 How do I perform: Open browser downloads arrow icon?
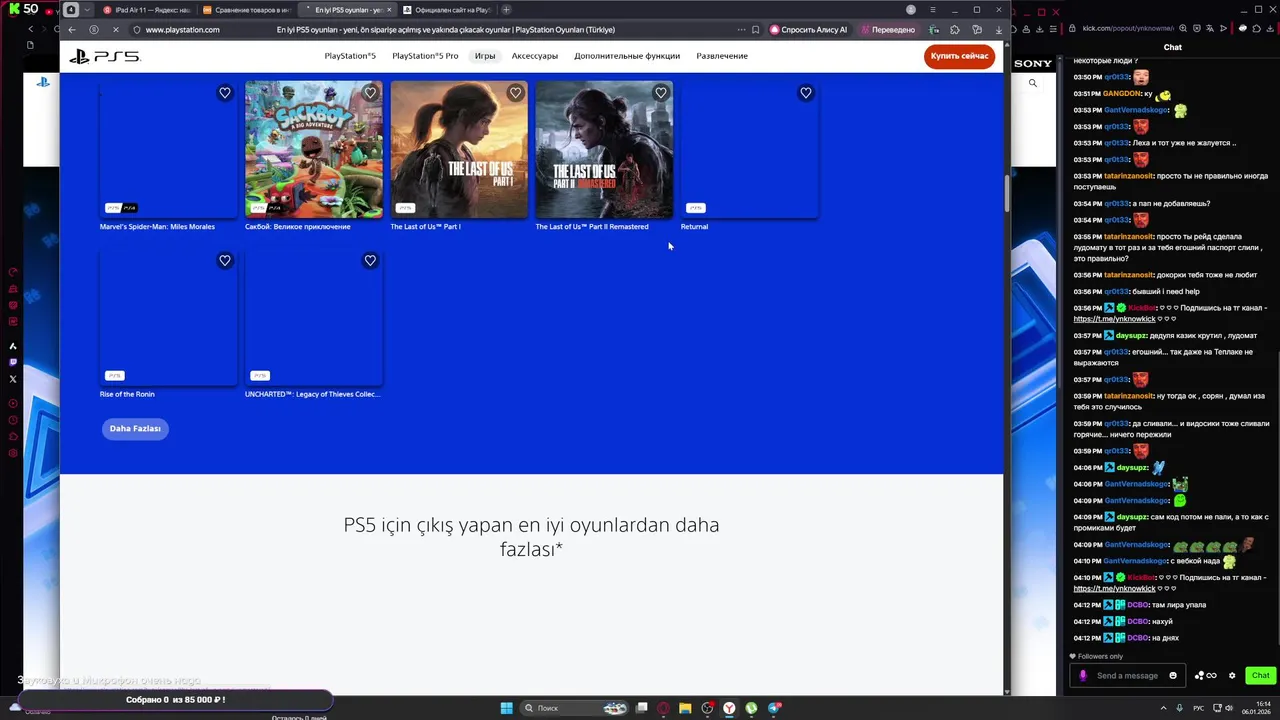(x=998, y=30)
